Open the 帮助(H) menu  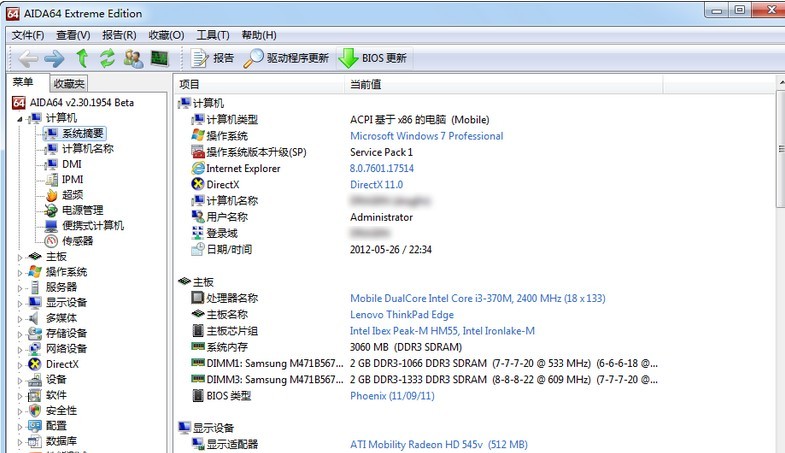pyautogui.click(x=259, y=35)
